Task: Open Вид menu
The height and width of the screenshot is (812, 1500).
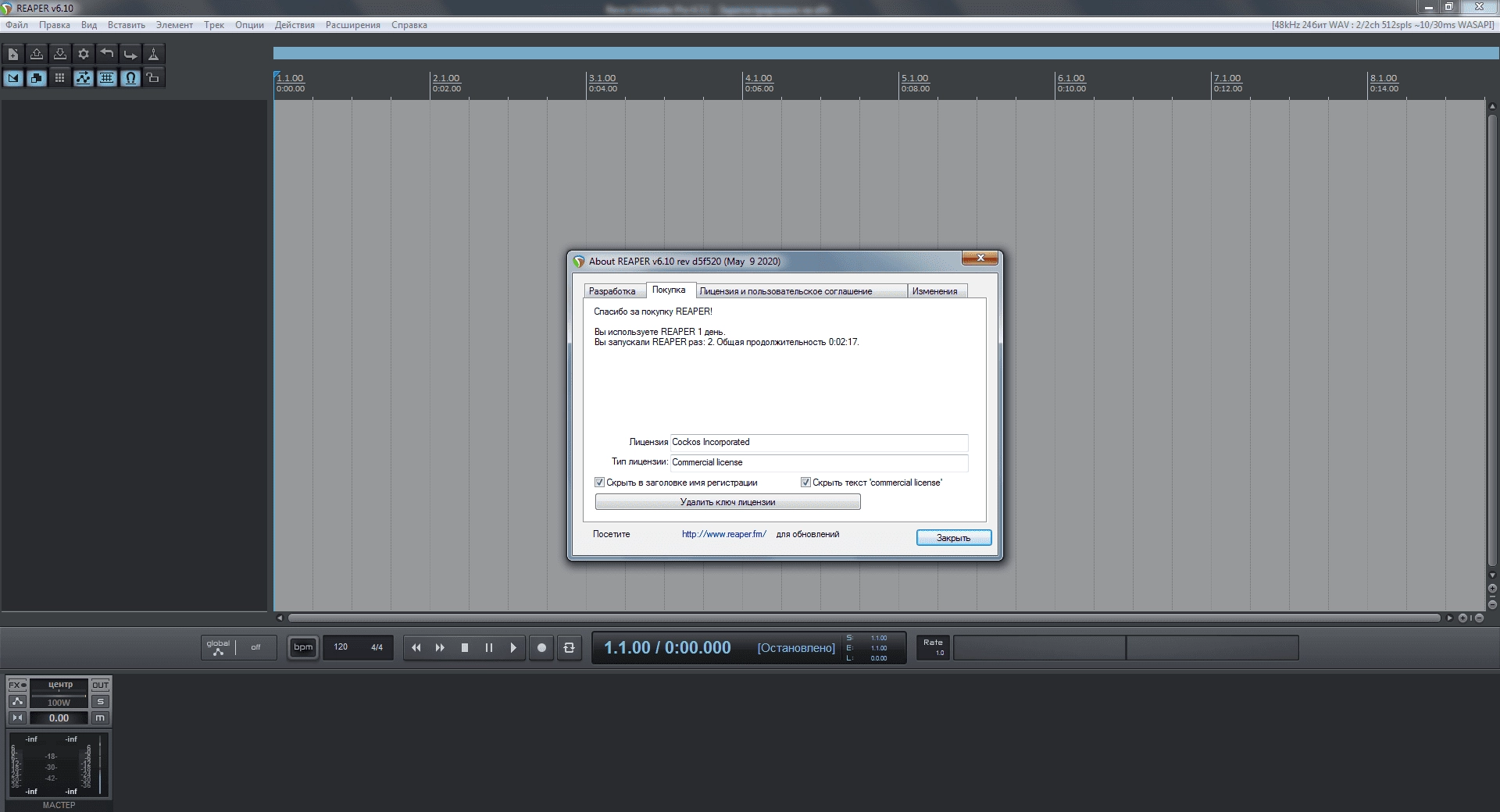Action: [x=89, y=25]
